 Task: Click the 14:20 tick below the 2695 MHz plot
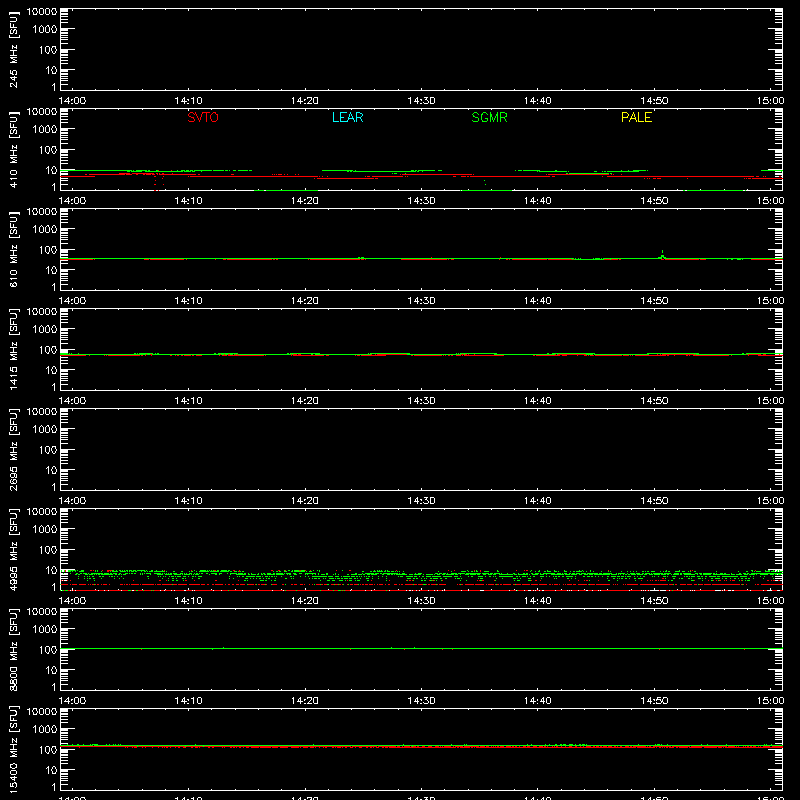[x=305, y=501]
